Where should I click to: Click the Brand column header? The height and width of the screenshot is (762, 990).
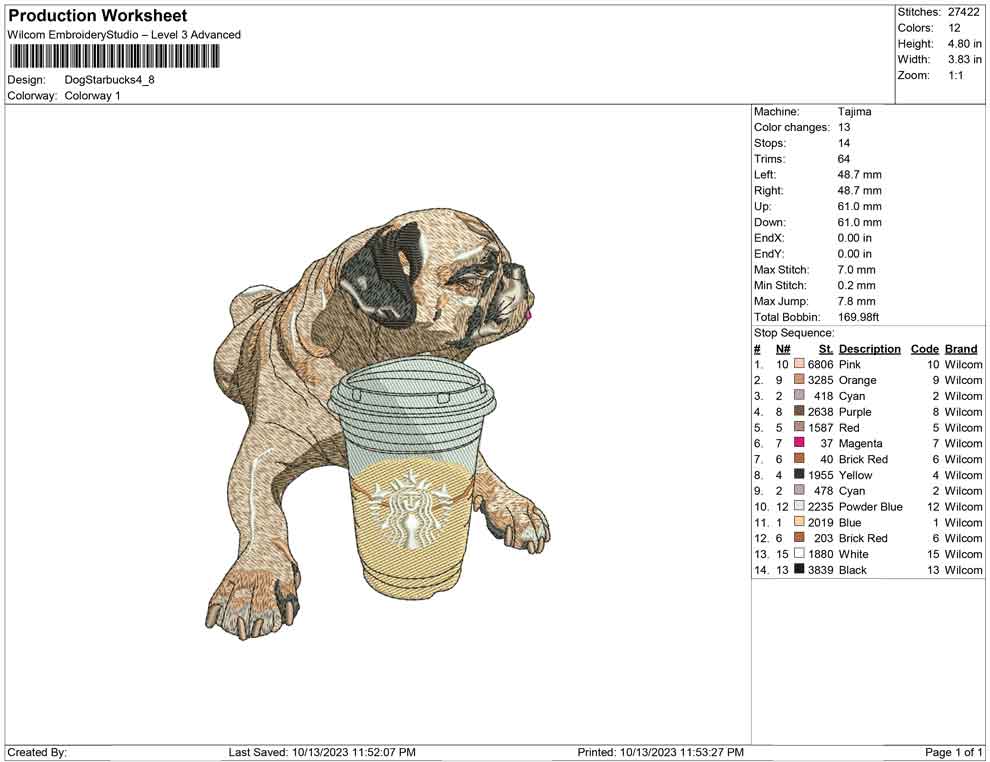coord(961,349)
